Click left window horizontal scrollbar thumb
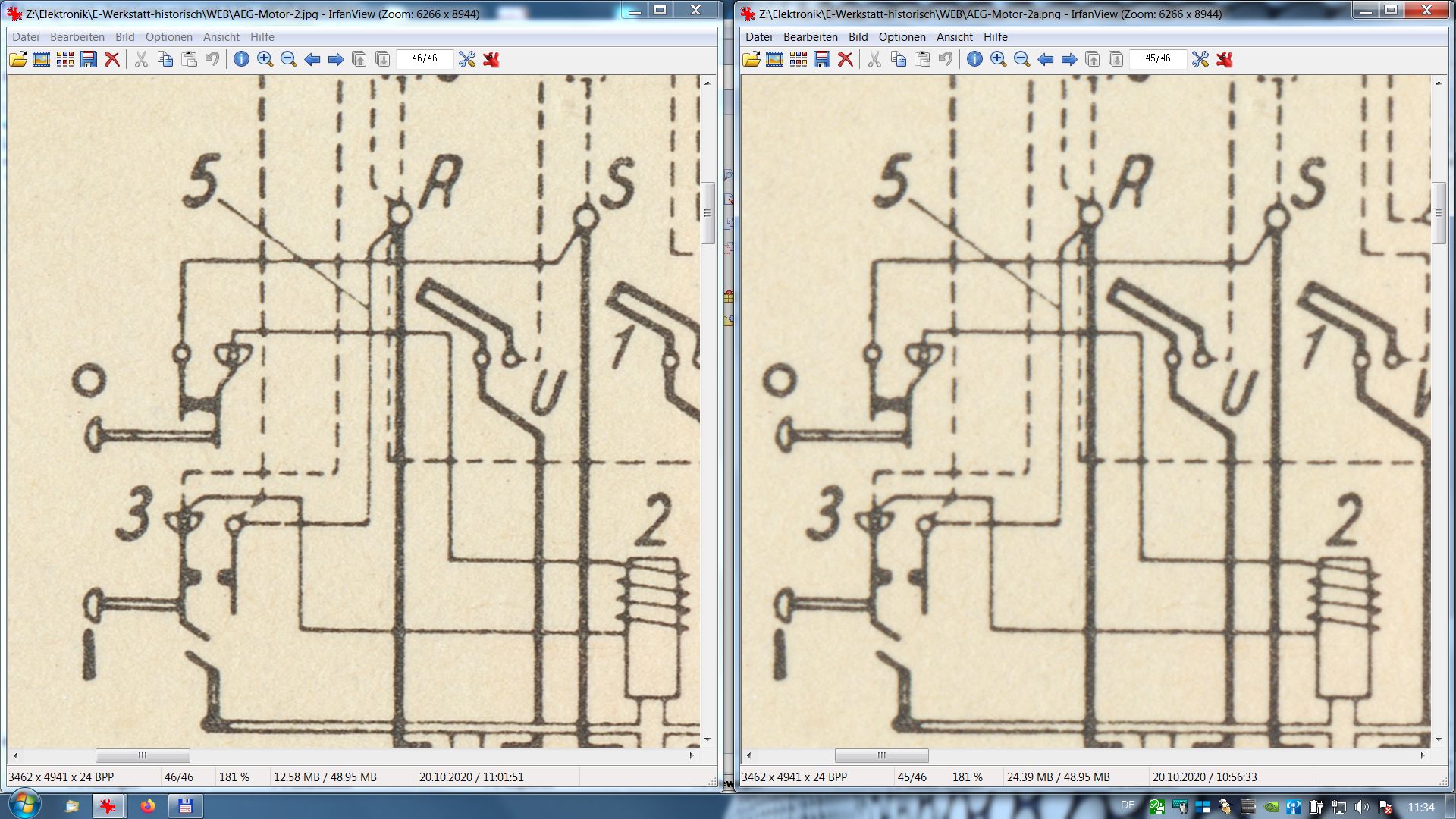 coord(143,755)
